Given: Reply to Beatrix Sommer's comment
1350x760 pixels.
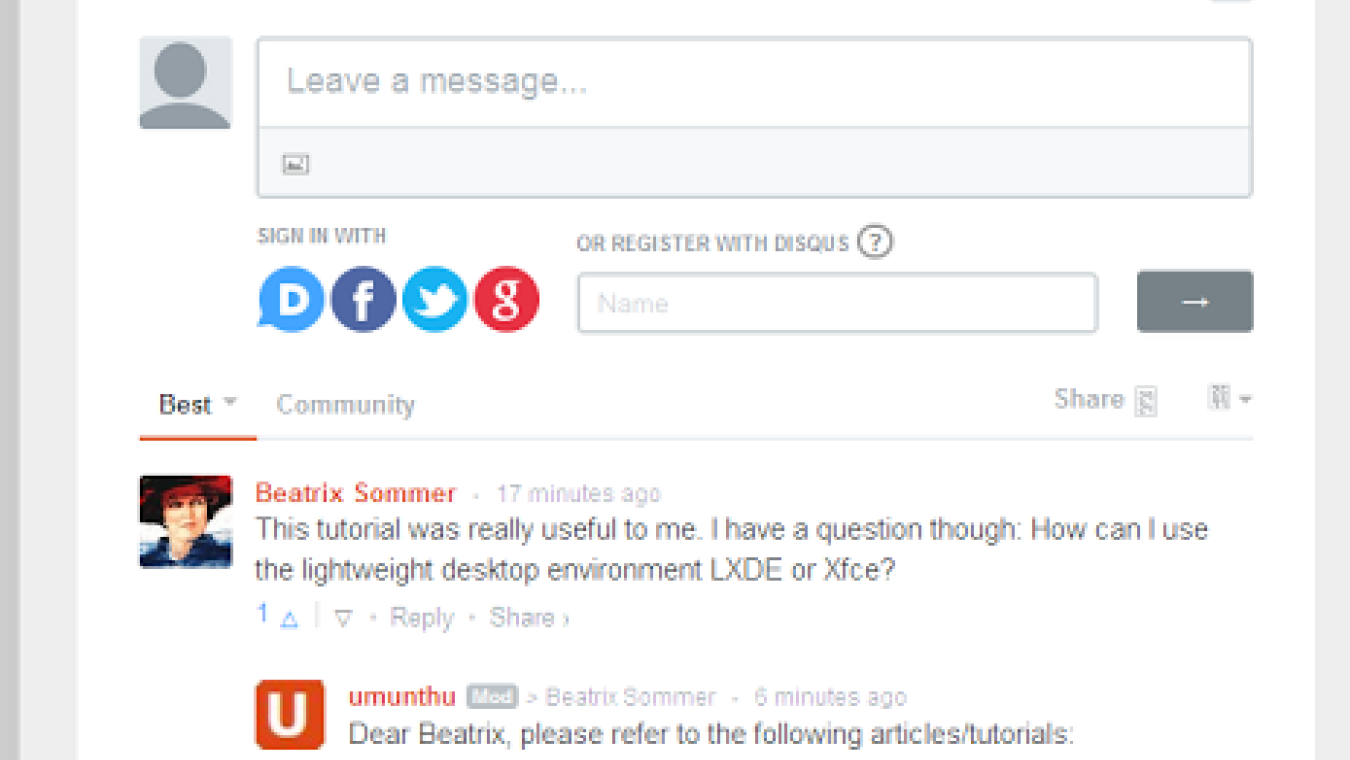Looking at the screenshot, I should [x=421, y=618].
